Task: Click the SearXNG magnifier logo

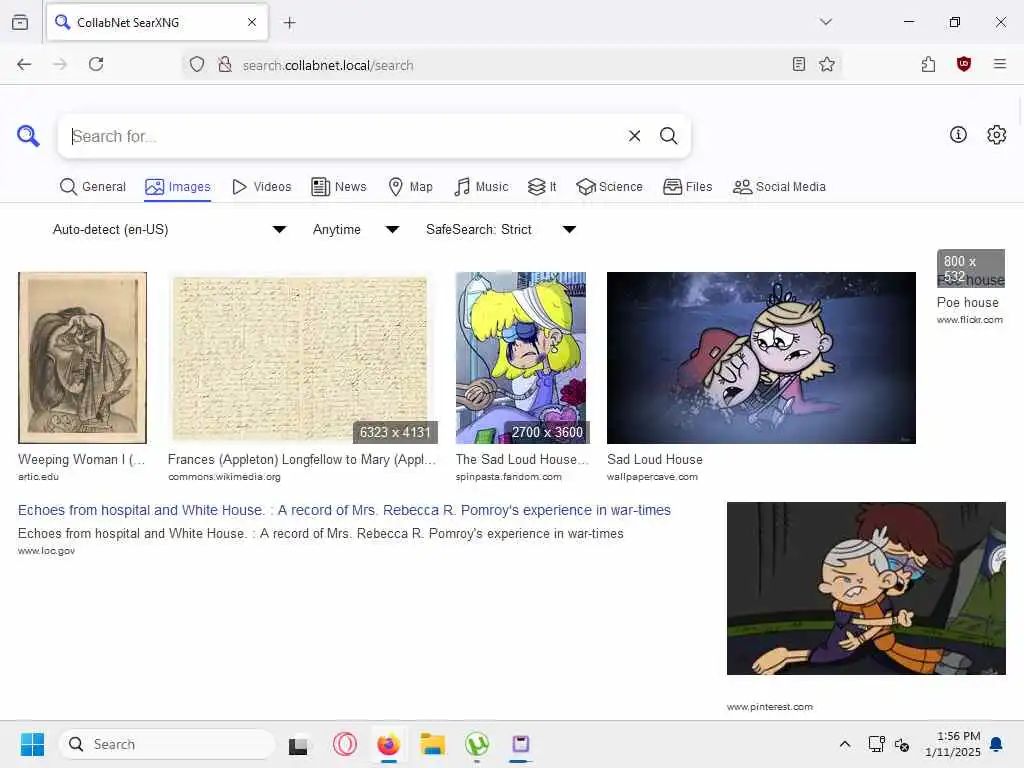Action: [x=28, y=136]
